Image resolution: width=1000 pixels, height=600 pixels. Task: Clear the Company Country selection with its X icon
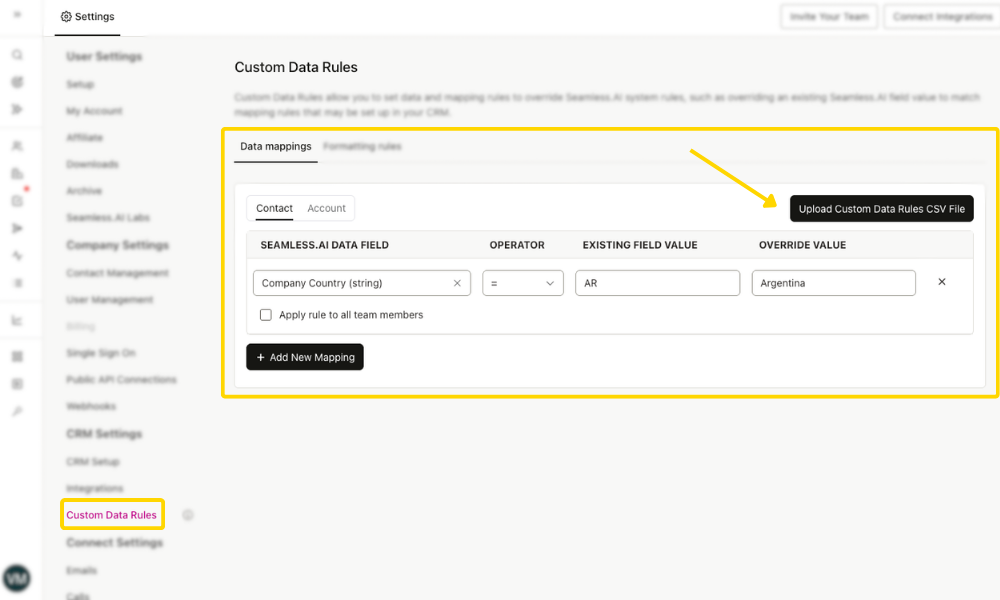pyautogui.click(x=457, y=282)
